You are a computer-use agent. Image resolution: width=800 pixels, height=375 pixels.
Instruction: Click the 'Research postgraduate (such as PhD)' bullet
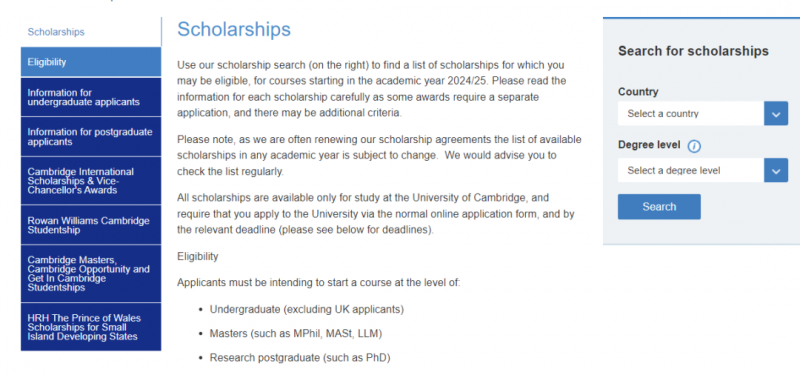click(300, 358)
